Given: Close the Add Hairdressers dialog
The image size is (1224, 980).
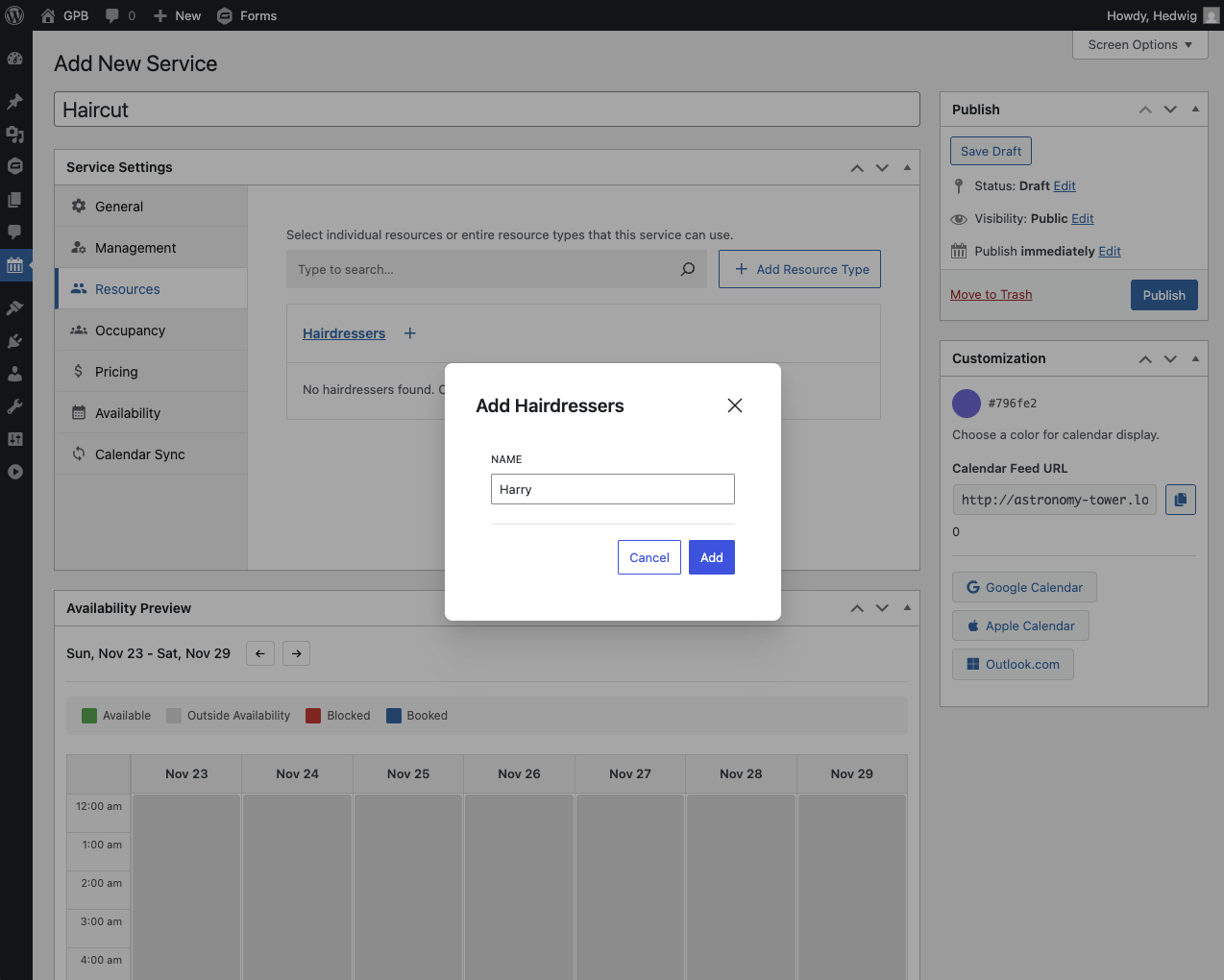Looking at the screenshot, I should [735, 405].
